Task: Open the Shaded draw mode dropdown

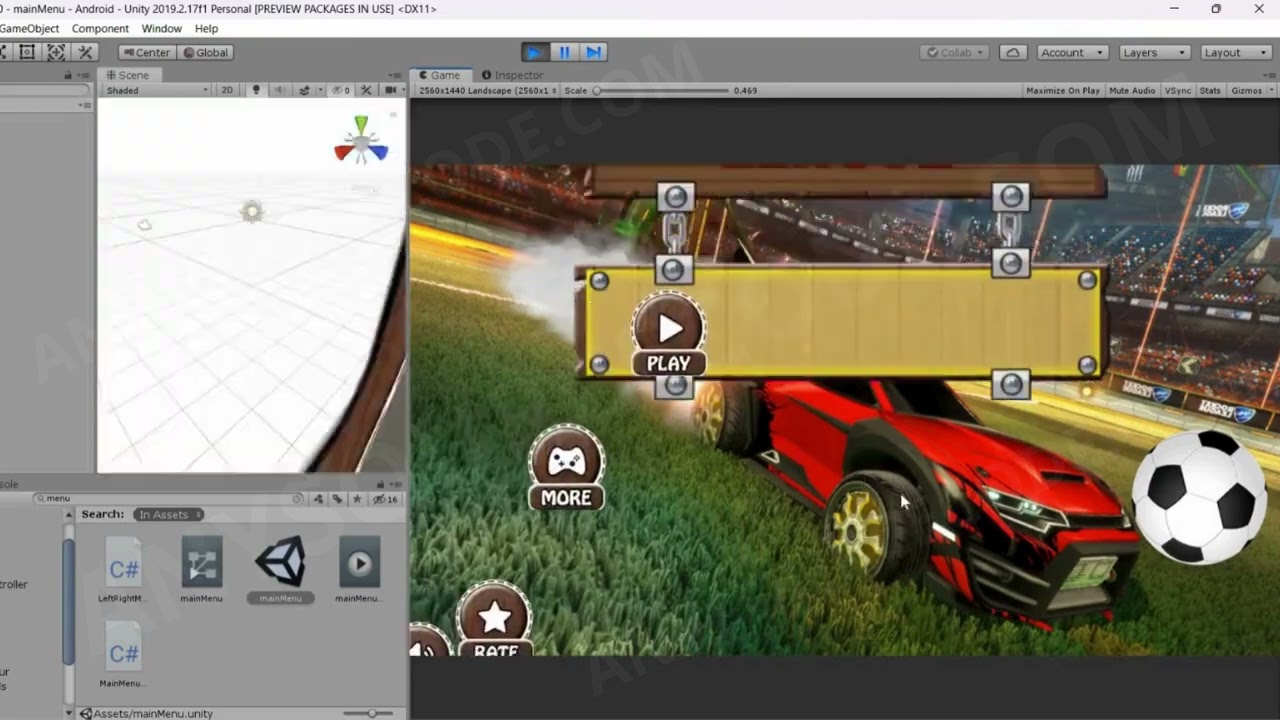Action: [x=157, y=90]
